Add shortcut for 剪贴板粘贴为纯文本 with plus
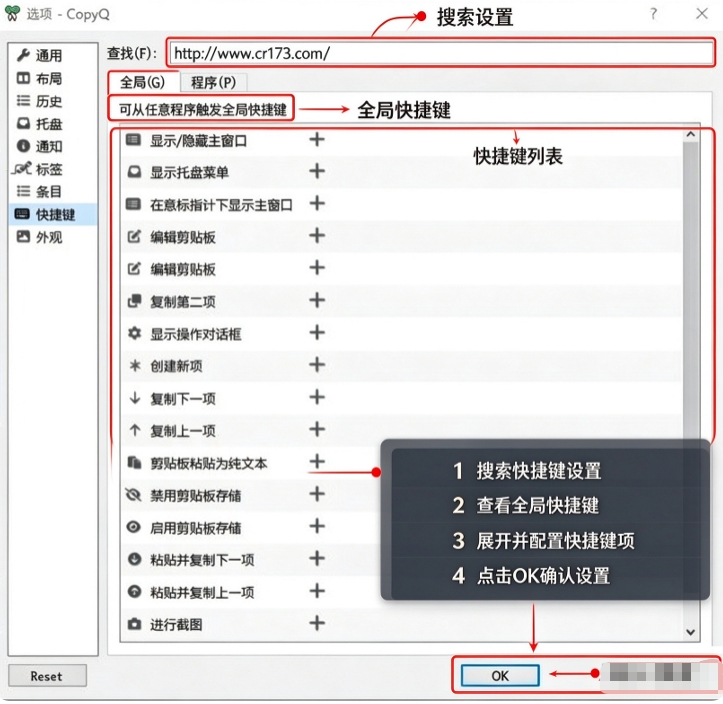Image resolution: width=723 pixels, height=704 pixels. [x=317, y=461]
